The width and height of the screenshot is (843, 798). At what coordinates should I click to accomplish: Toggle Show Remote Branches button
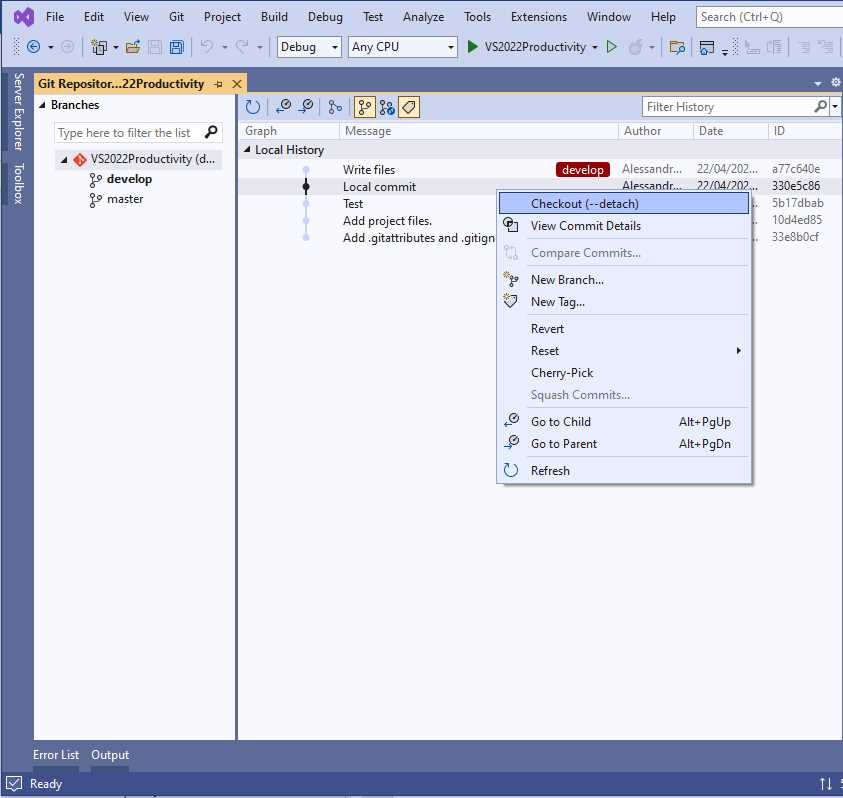(387, 107)
